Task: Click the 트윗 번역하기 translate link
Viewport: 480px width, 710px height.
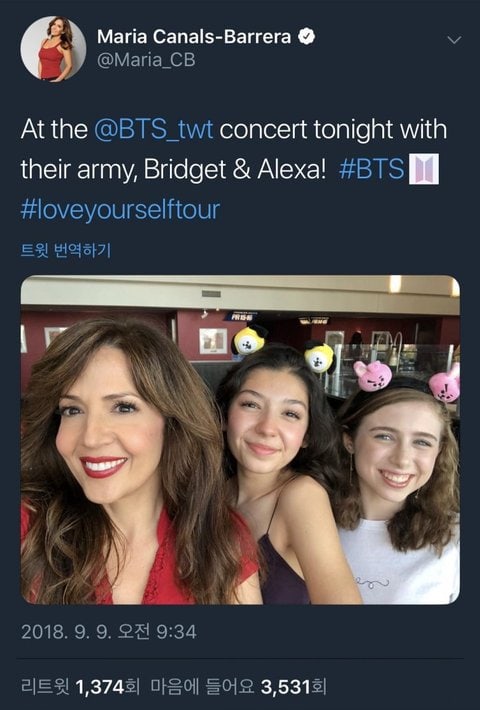Action: (x=66, y=250)
